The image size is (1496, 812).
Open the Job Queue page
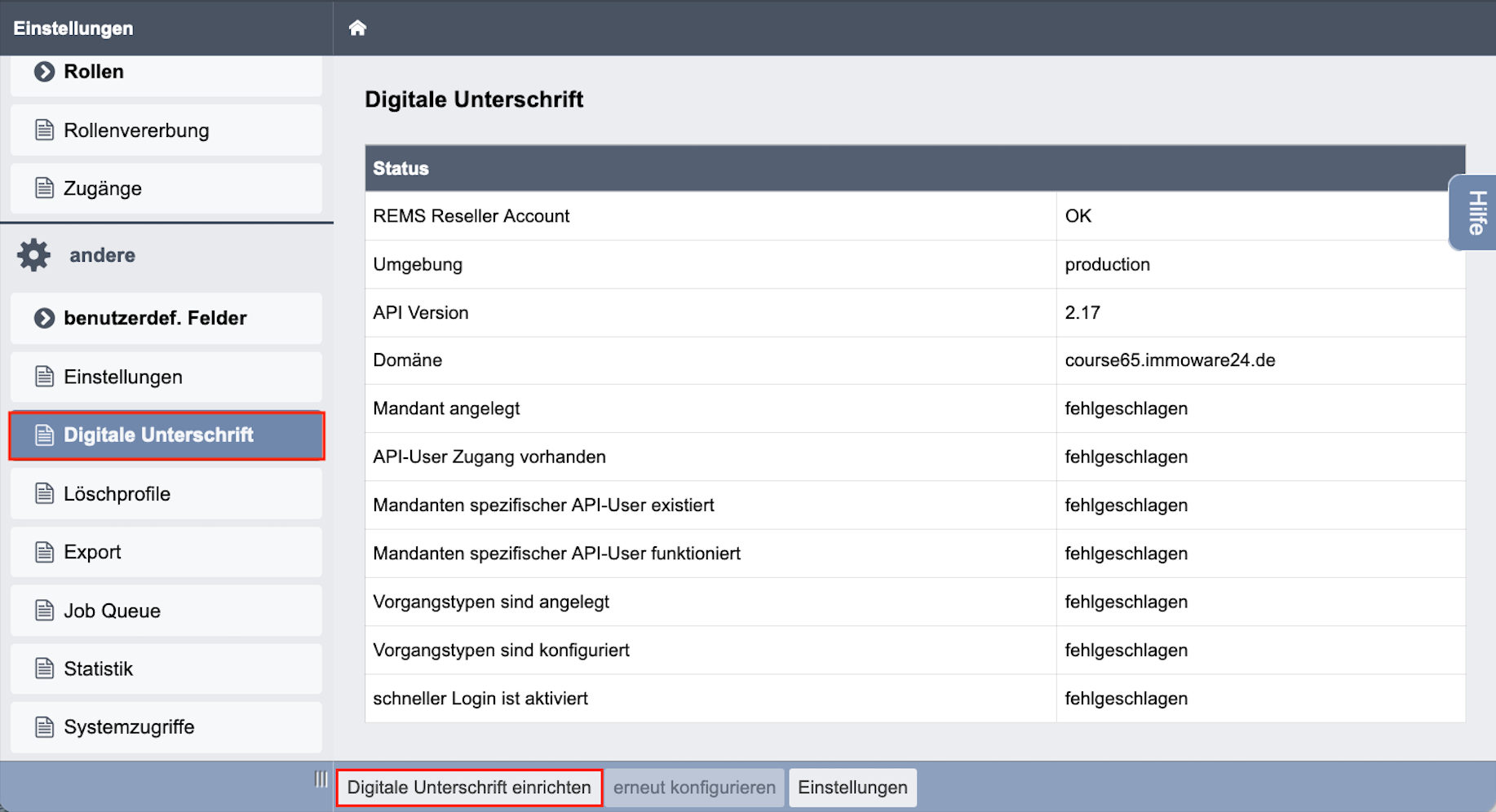[166, 611]
